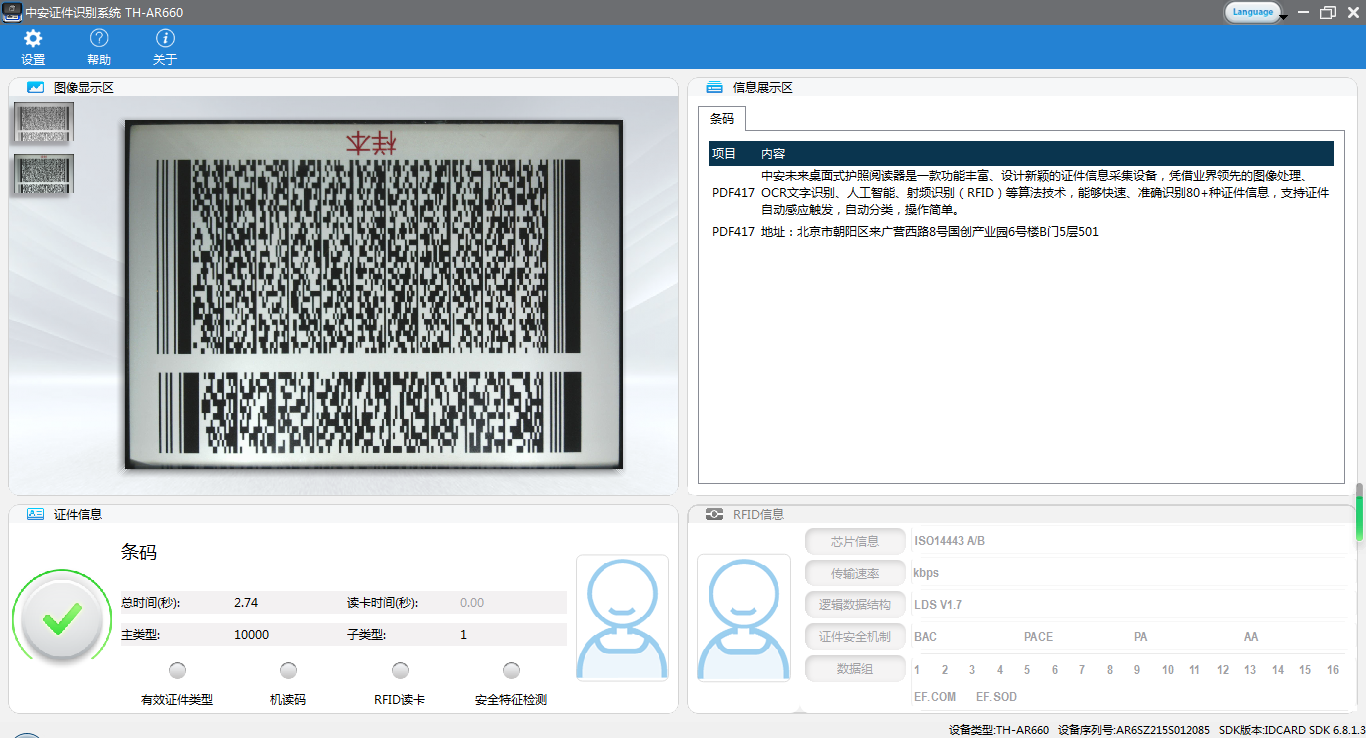Image resolution: width=1366 pixels, height=738 pixels.
Task: Click the portrait placeholder in RFID信息 panel
Action: click(743, 618)
